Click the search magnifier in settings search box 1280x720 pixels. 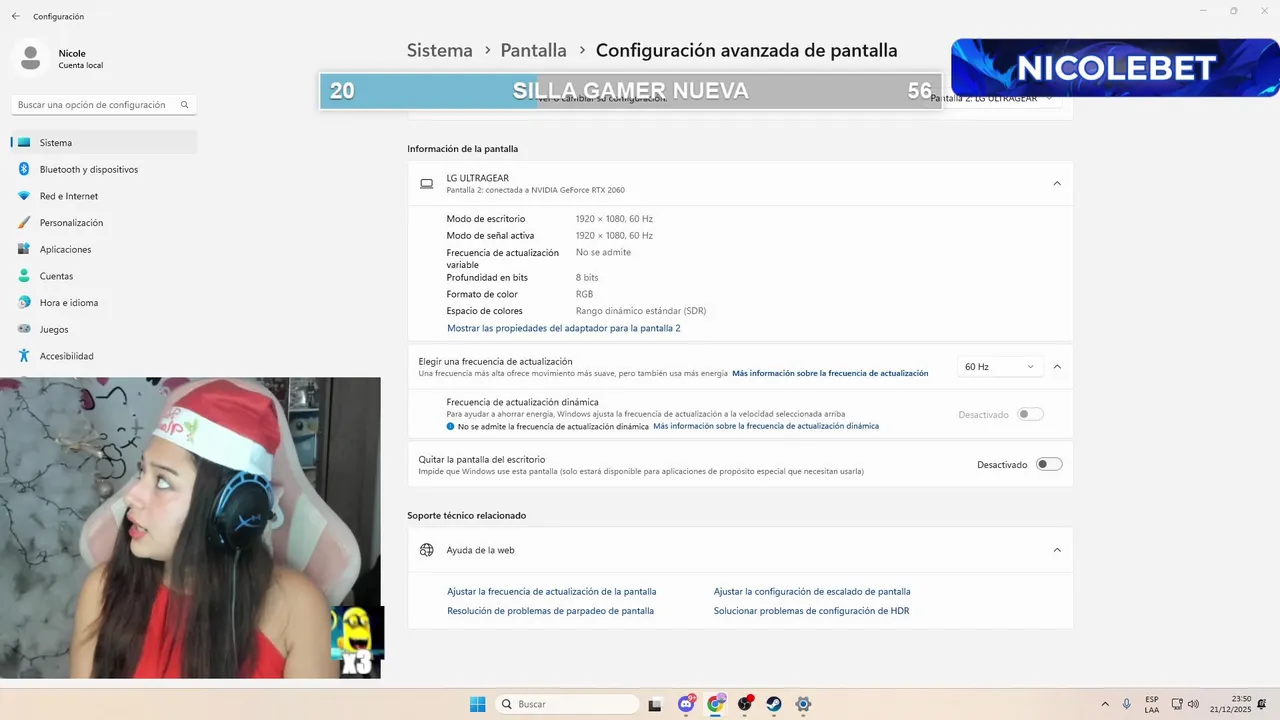pyautogui.click(x=185, y=105)
